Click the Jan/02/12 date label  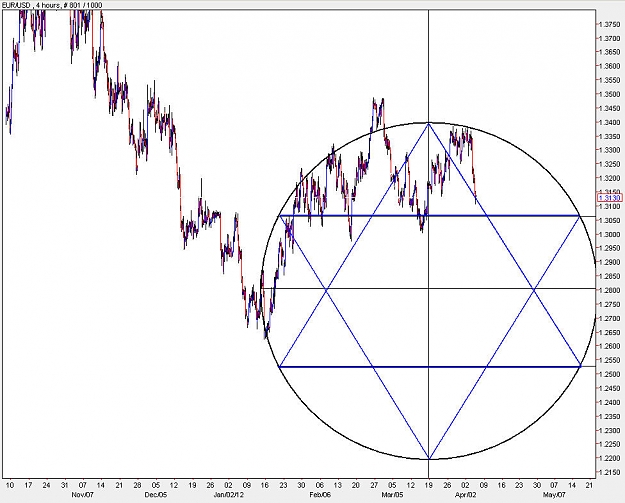tap(228, 495)
